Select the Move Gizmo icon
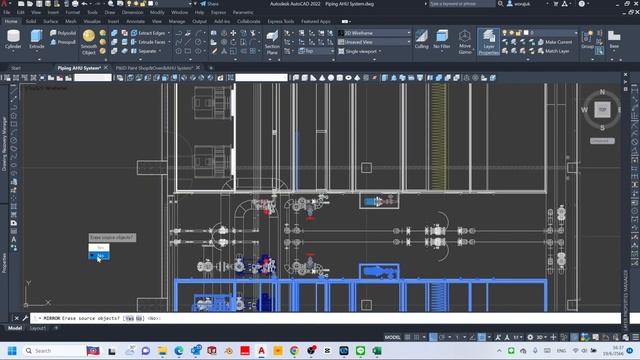 coord(465,37)
